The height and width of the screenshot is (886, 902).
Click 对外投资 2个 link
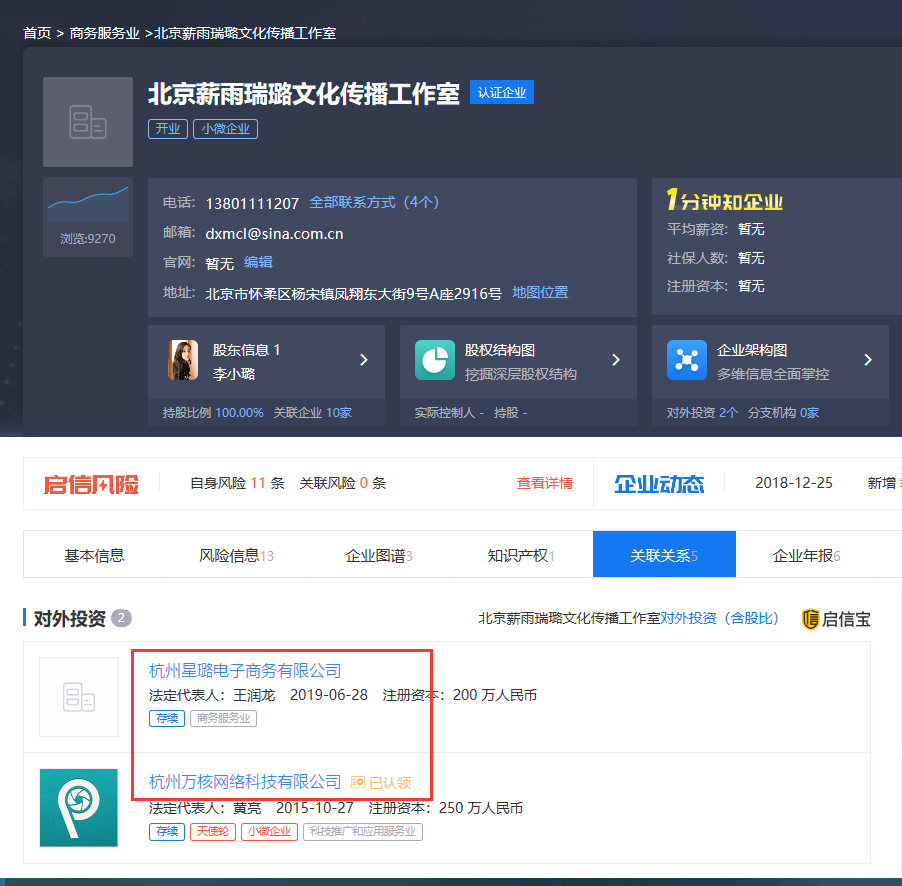click(702, 413)
